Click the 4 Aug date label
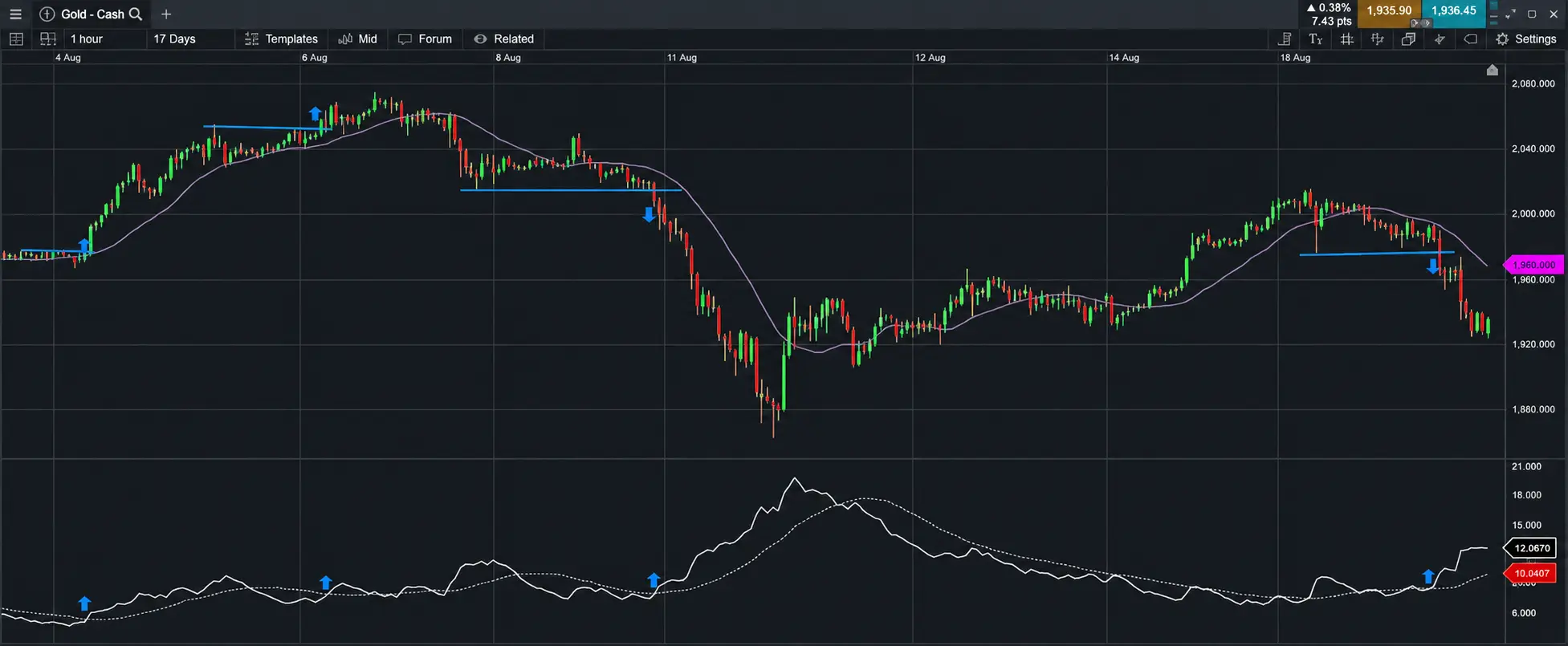 click(68, 58)
